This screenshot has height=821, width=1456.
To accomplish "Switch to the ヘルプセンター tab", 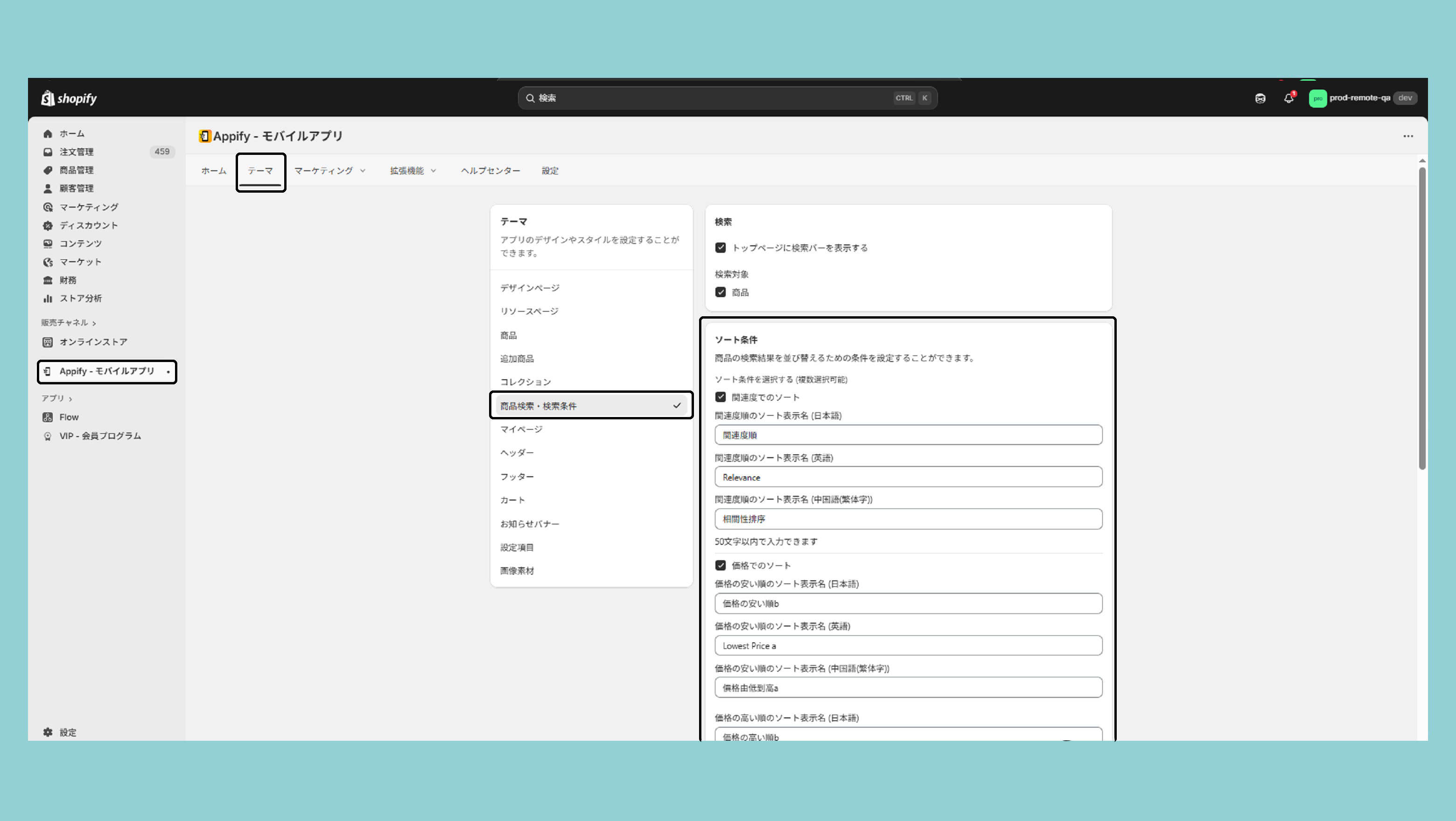I will (x=490, y=171).
